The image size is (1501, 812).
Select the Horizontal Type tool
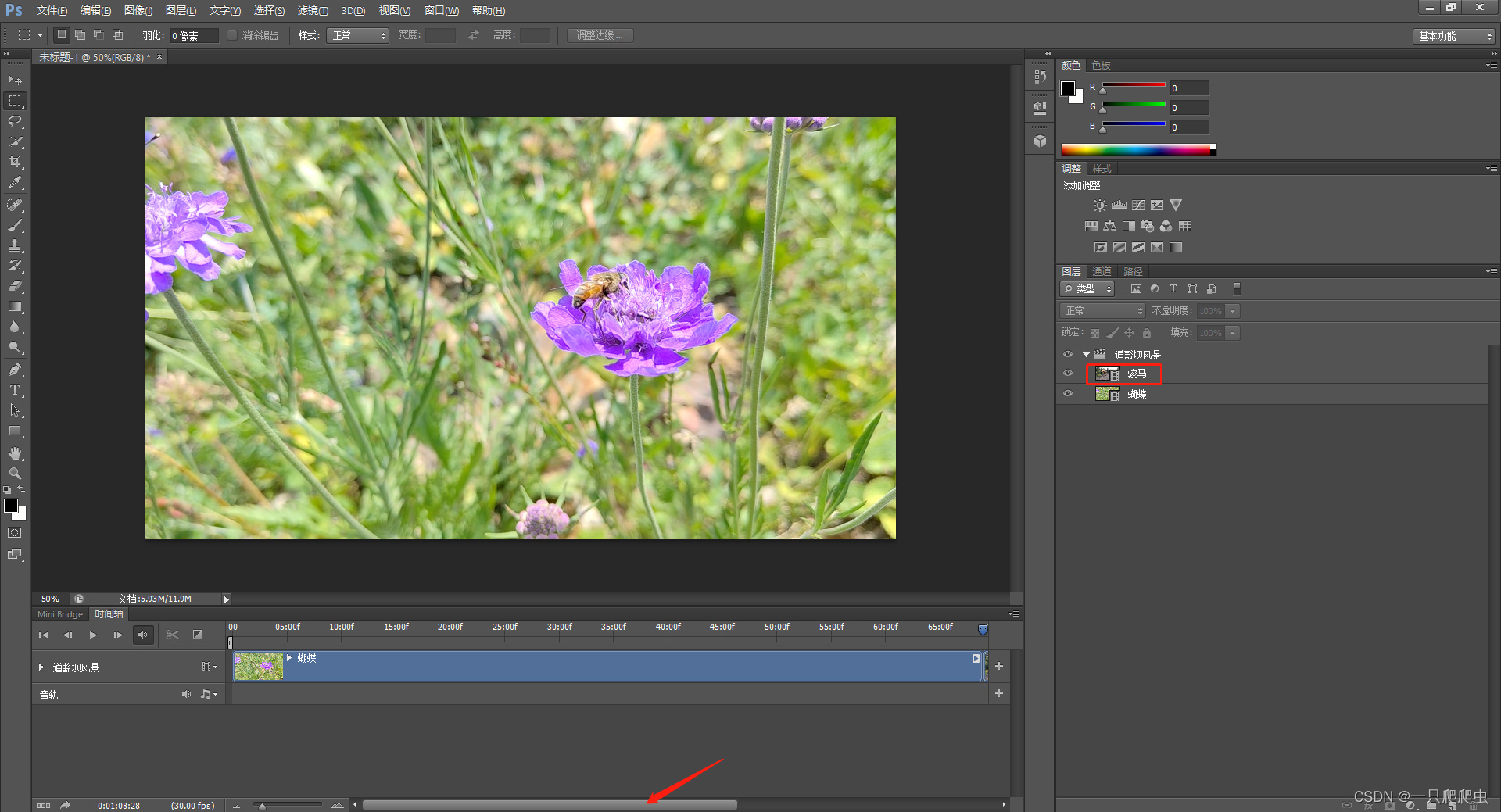click(15, 389)
